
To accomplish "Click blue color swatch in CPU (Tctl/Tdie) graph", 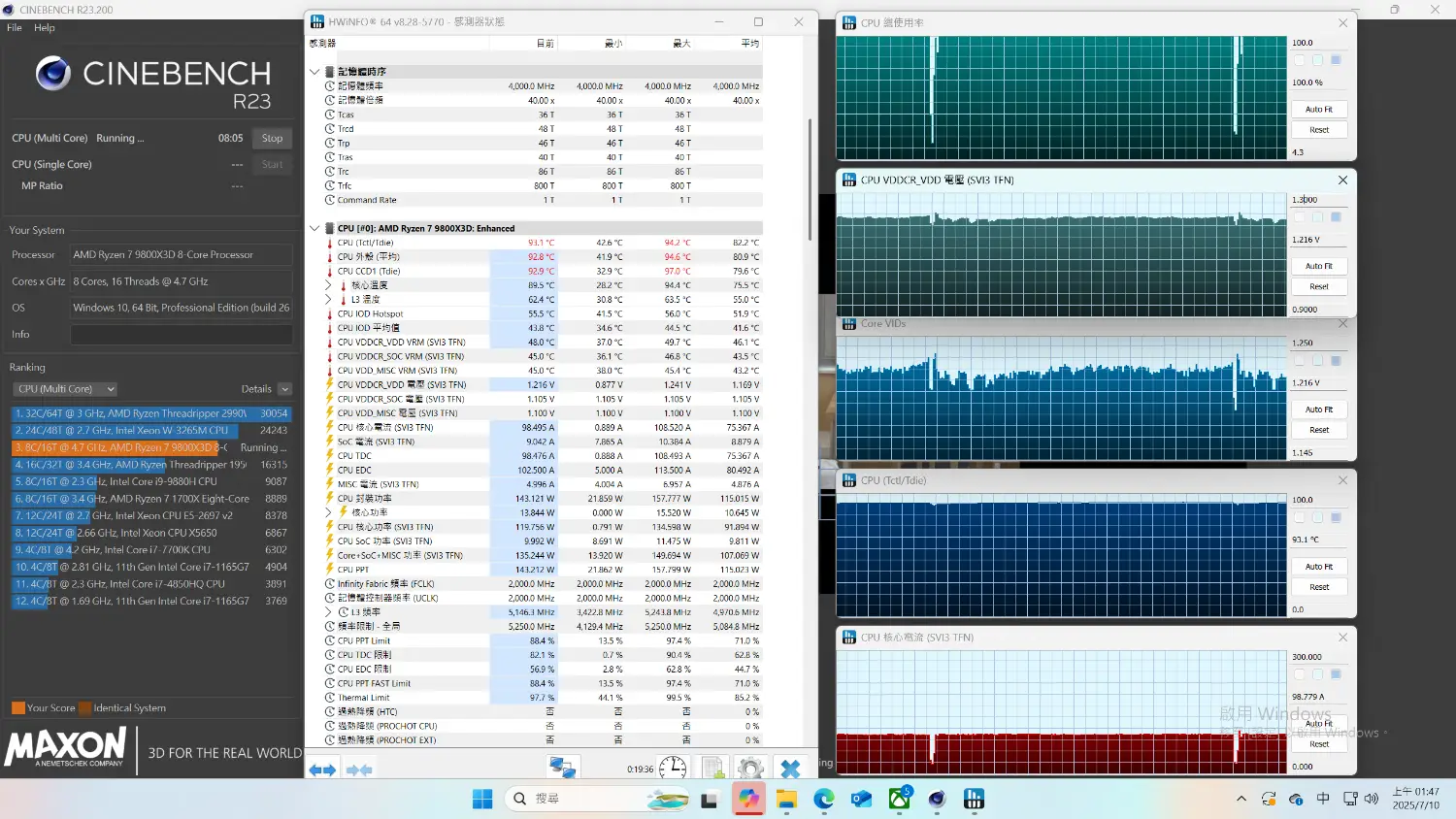I will [1336, 517].
